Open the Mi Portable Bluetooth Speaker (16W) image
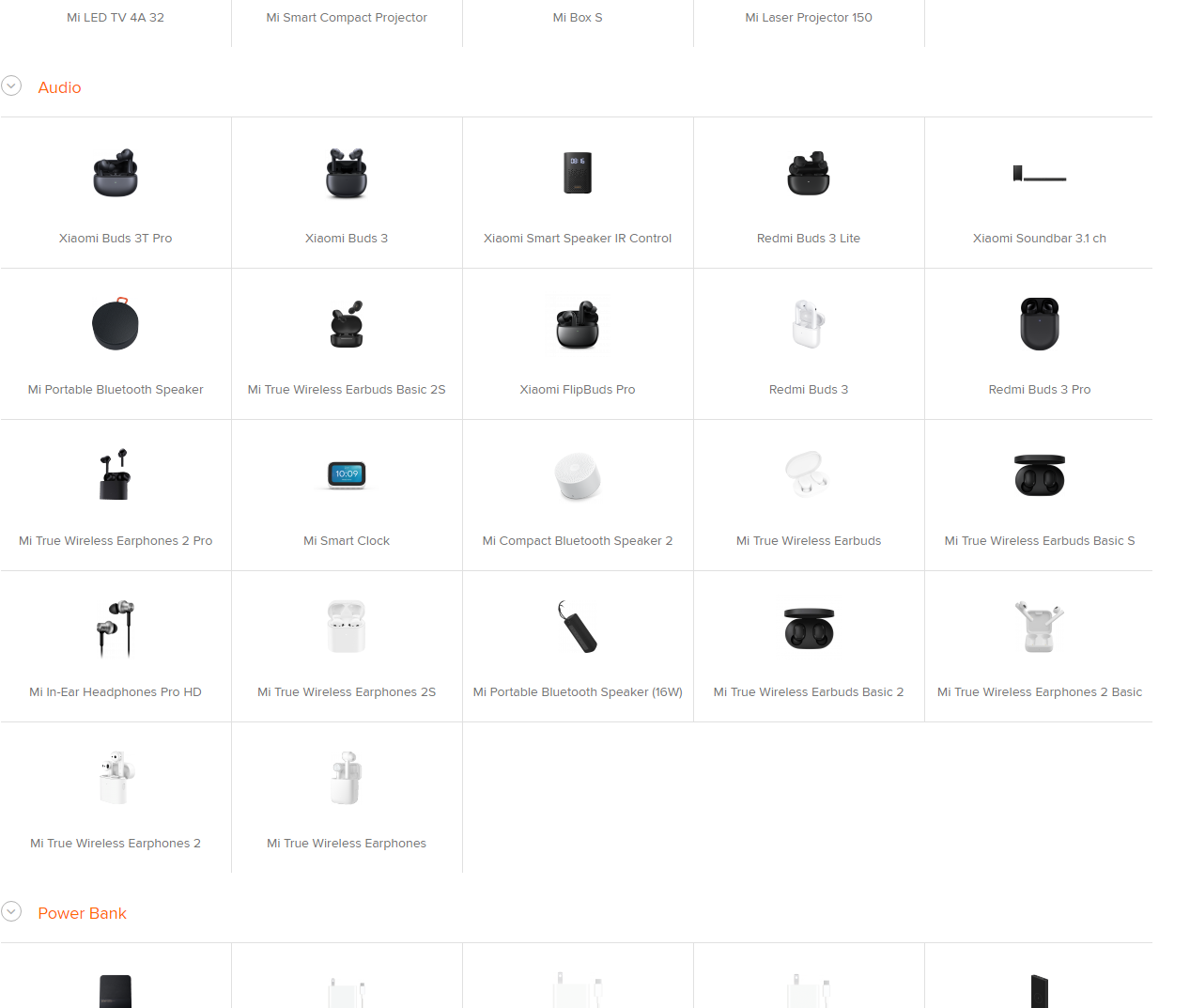This screenshot has width=1190, height=1008. 578,628
